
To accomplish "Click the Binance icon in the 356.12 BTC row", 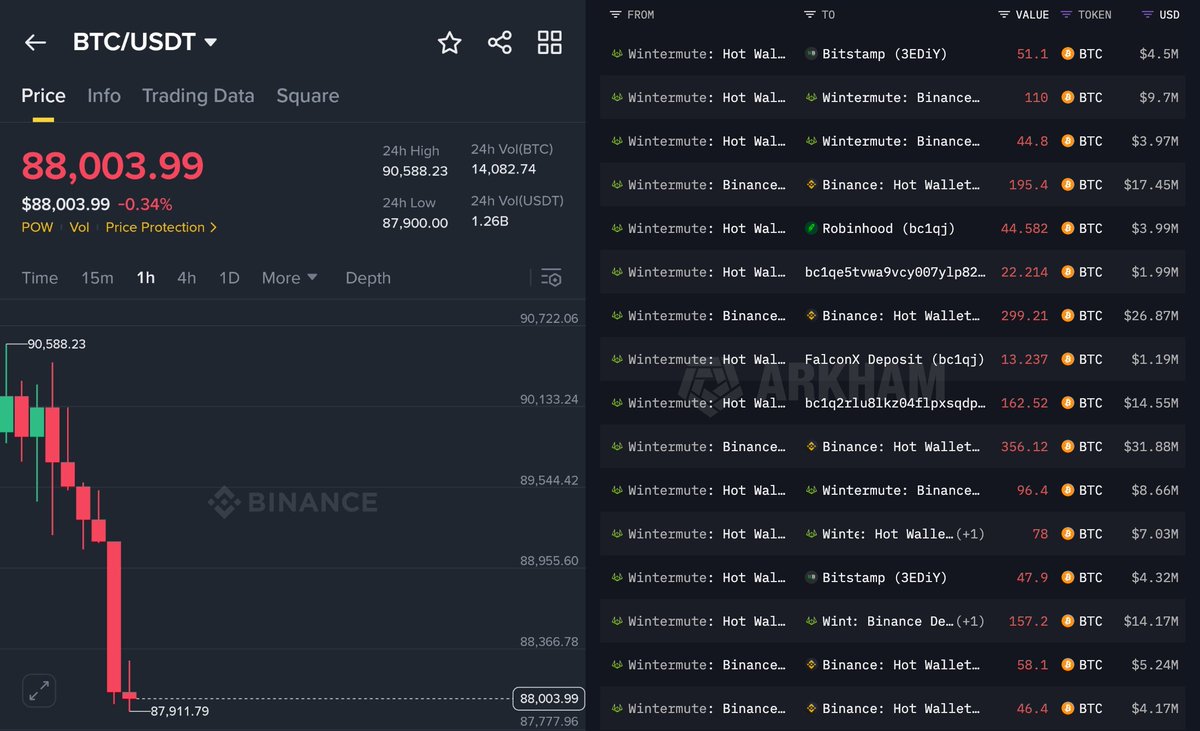I will (811, 447).
